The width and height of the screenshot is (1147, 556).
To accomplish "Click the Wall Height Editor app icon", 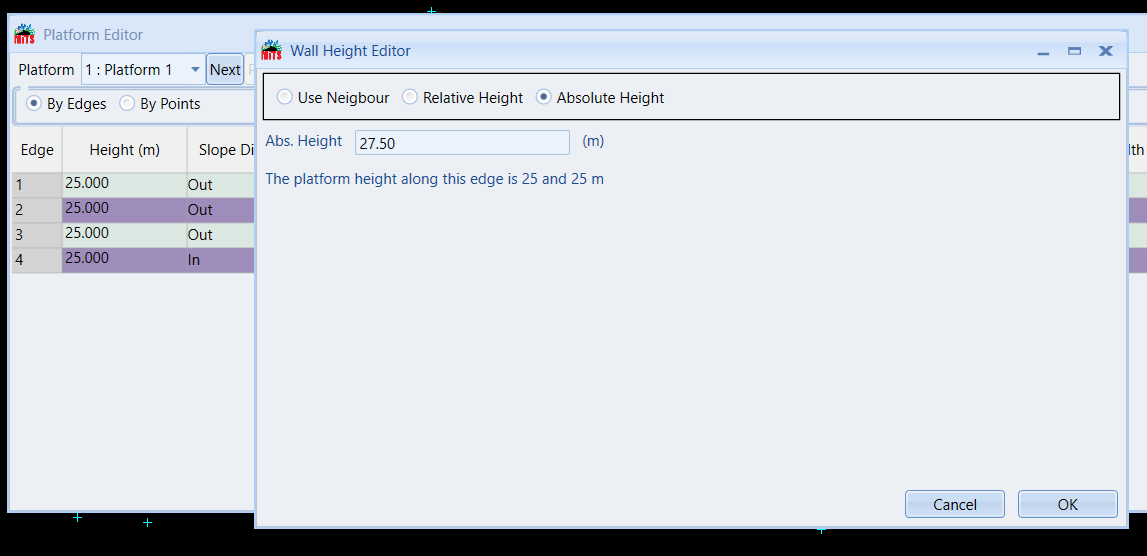I will (x=271, y=50).
